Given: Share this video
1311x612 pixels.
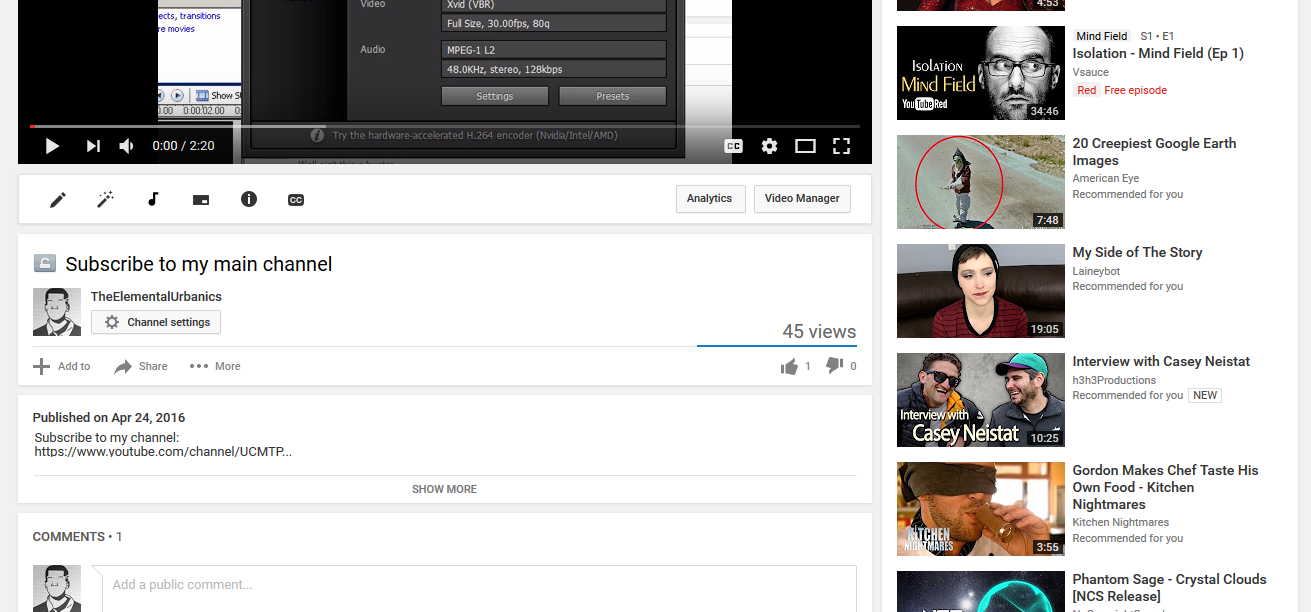Looking at the screenshot, I should [141, 366].
